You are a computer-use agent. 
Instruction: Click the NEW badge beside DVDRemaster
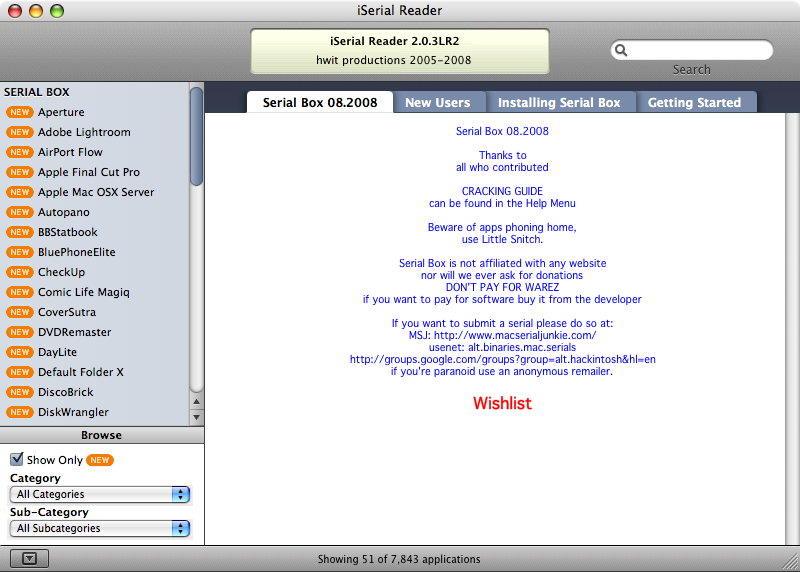coord(19,332)
